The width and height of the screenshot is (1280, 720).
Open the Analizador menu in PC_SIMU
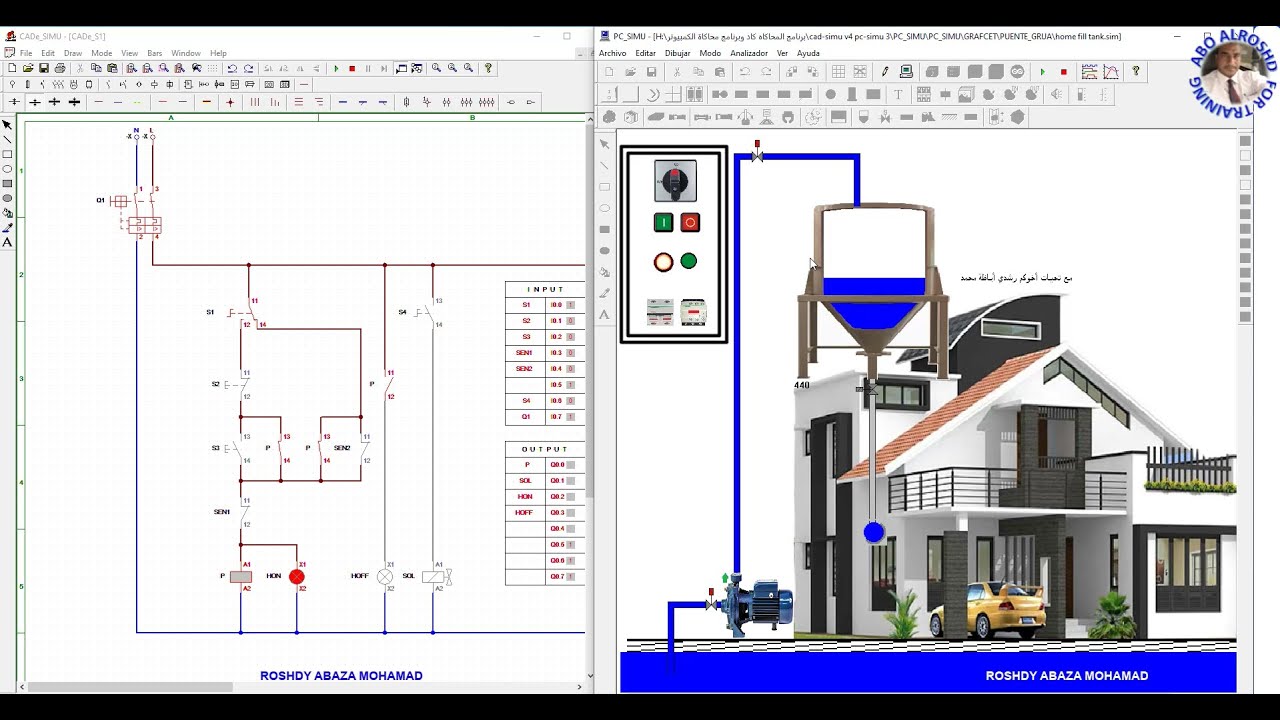coord(749,53)
